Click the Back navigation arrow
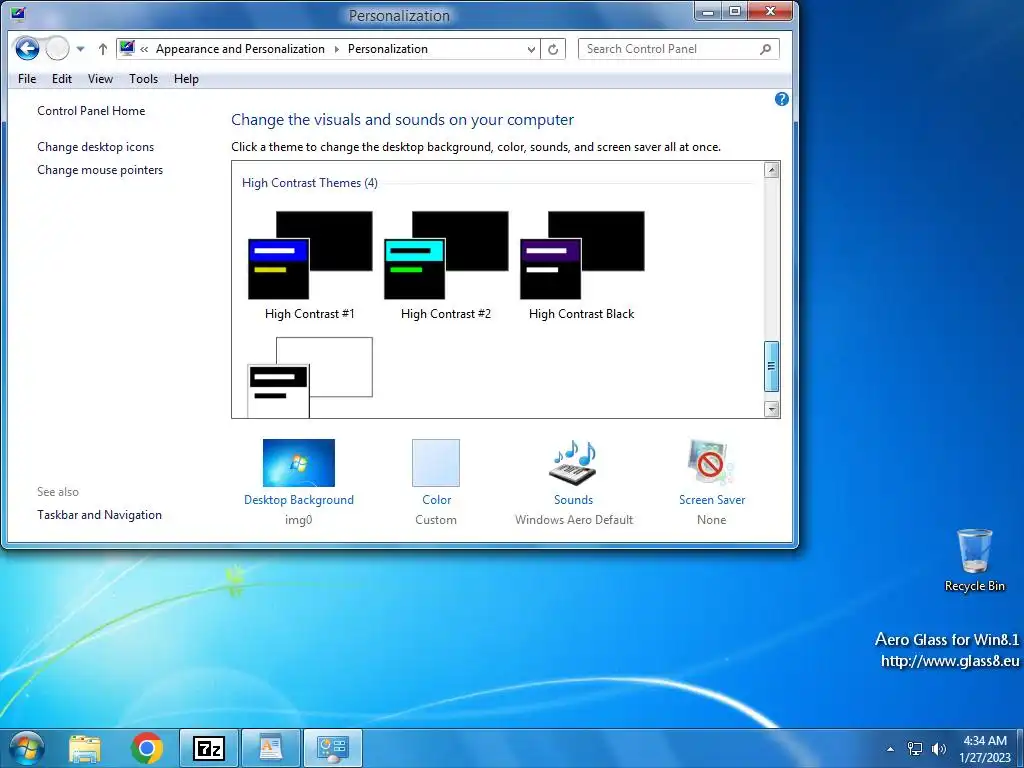The height and width of the screenshot is (768, 1024). 27,48
